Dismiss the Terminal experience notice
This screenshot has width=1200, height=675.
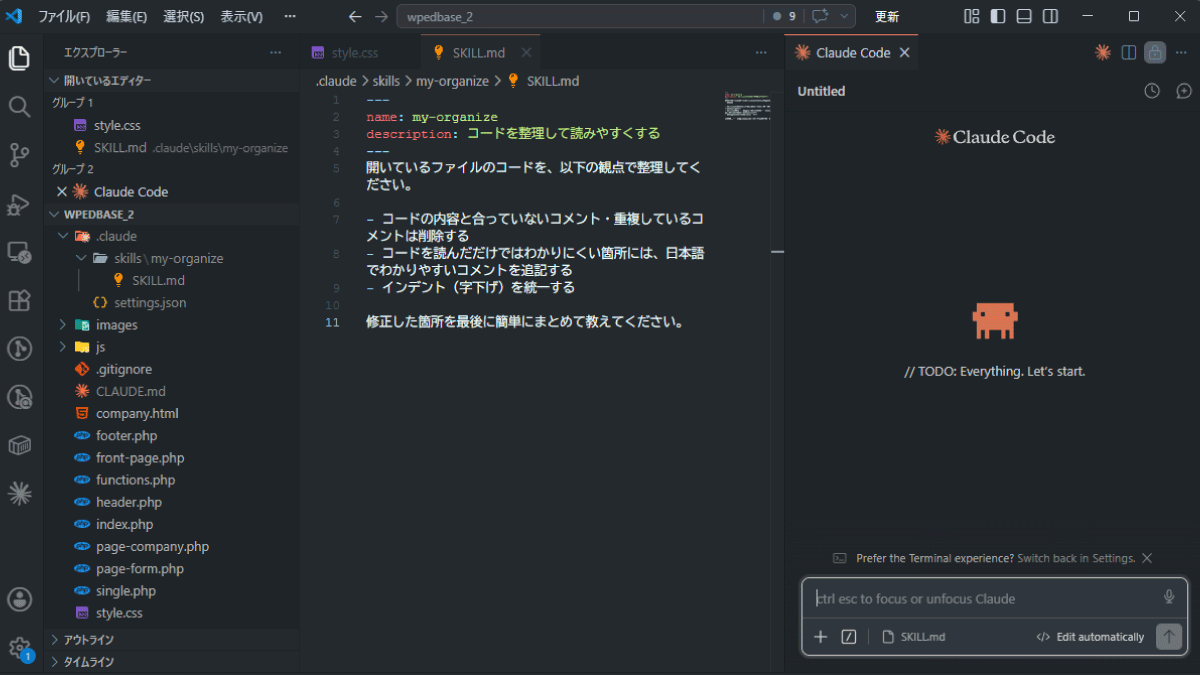pyautogui.click(x=1147, y=558)
